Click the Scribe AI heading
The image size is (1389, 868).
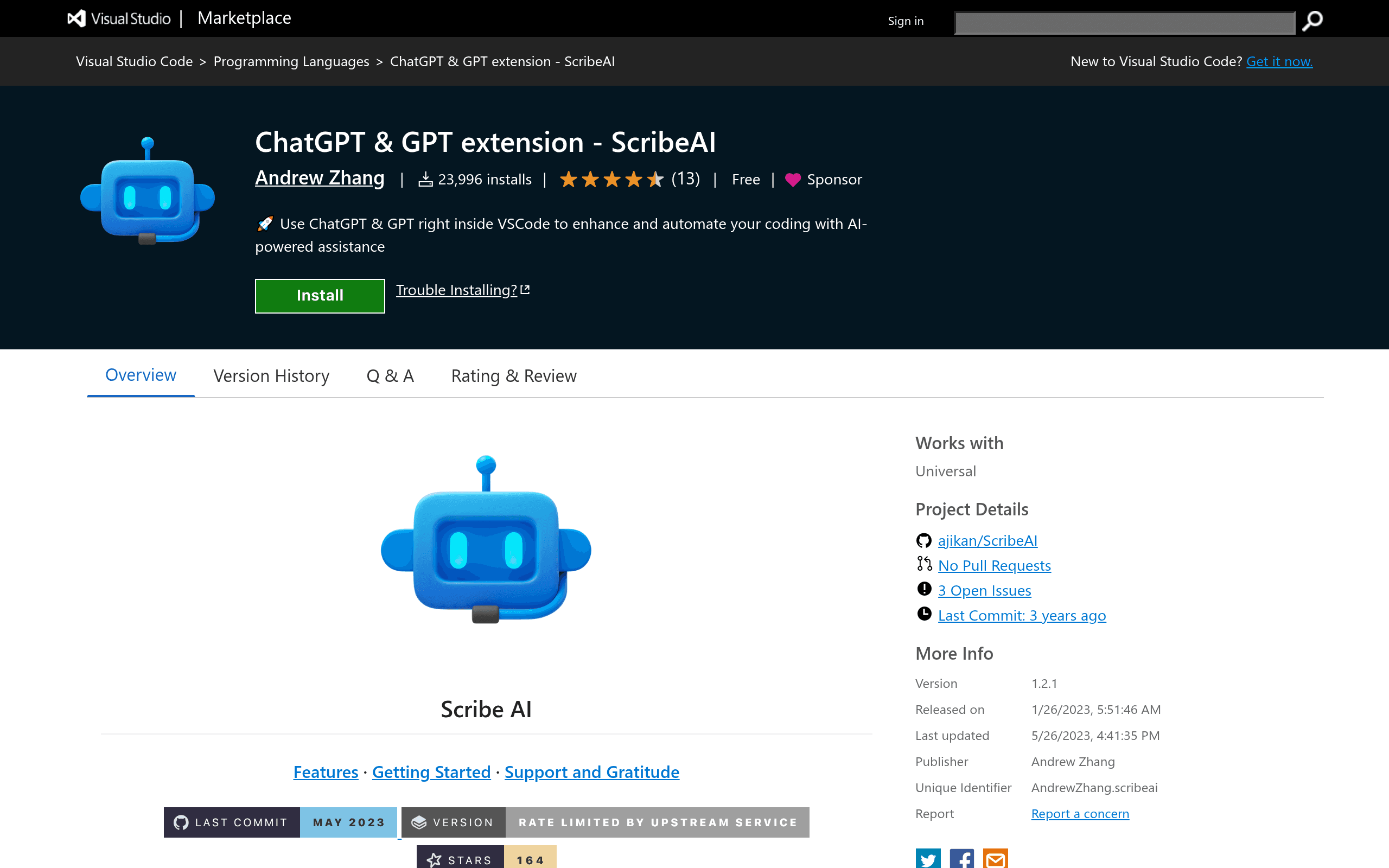(x=486, y=710)
